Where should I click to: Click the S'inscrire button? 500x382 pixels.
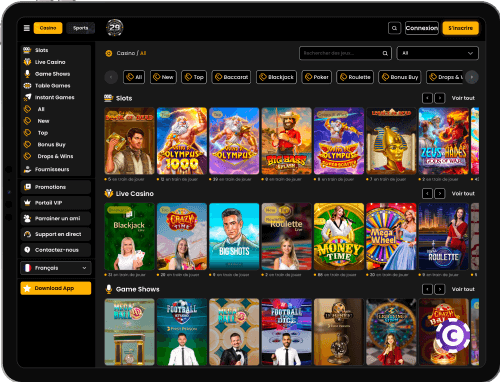pyautogui.click(x=461, y=28)
